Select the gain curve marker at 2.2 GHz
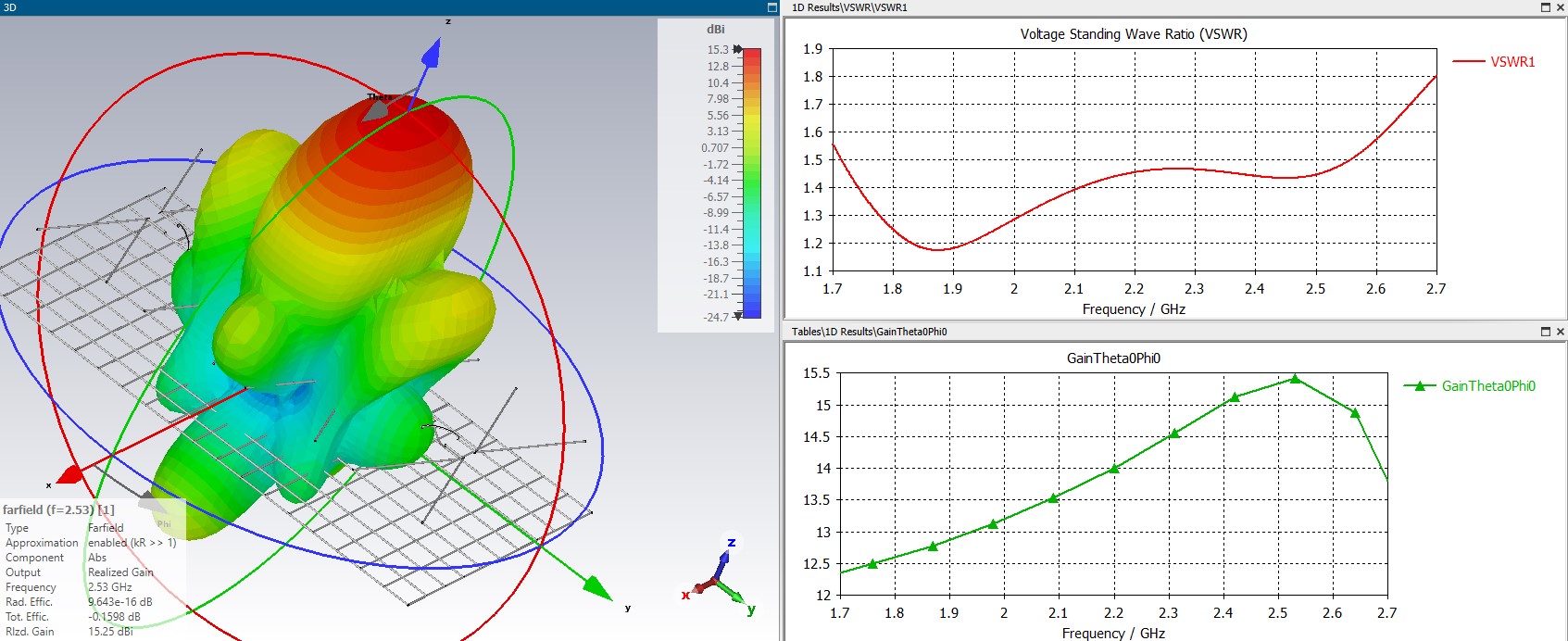 (1114, 469)
